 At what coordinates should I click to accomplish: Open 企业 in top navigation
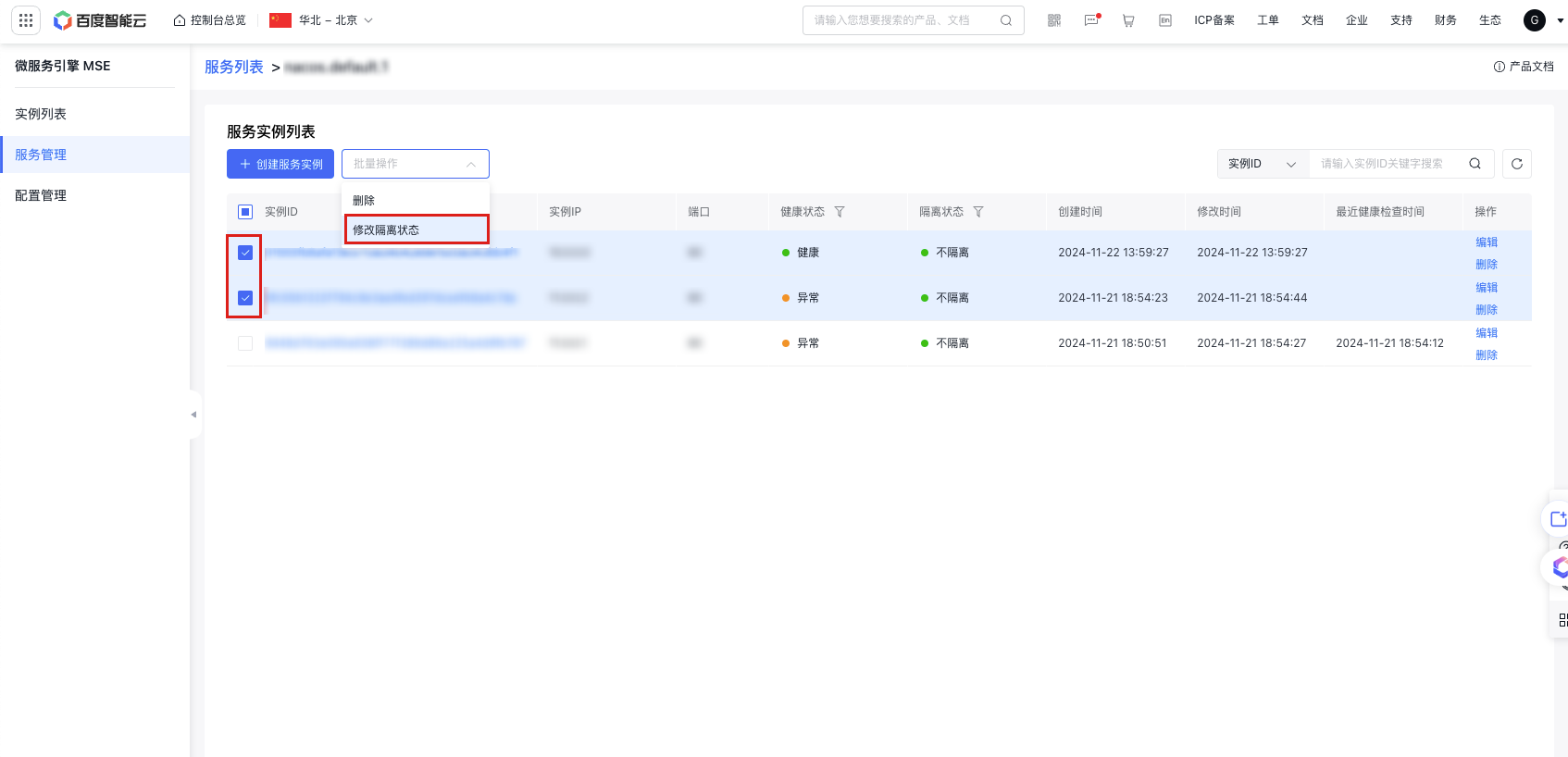click(x=1357, y=20)
